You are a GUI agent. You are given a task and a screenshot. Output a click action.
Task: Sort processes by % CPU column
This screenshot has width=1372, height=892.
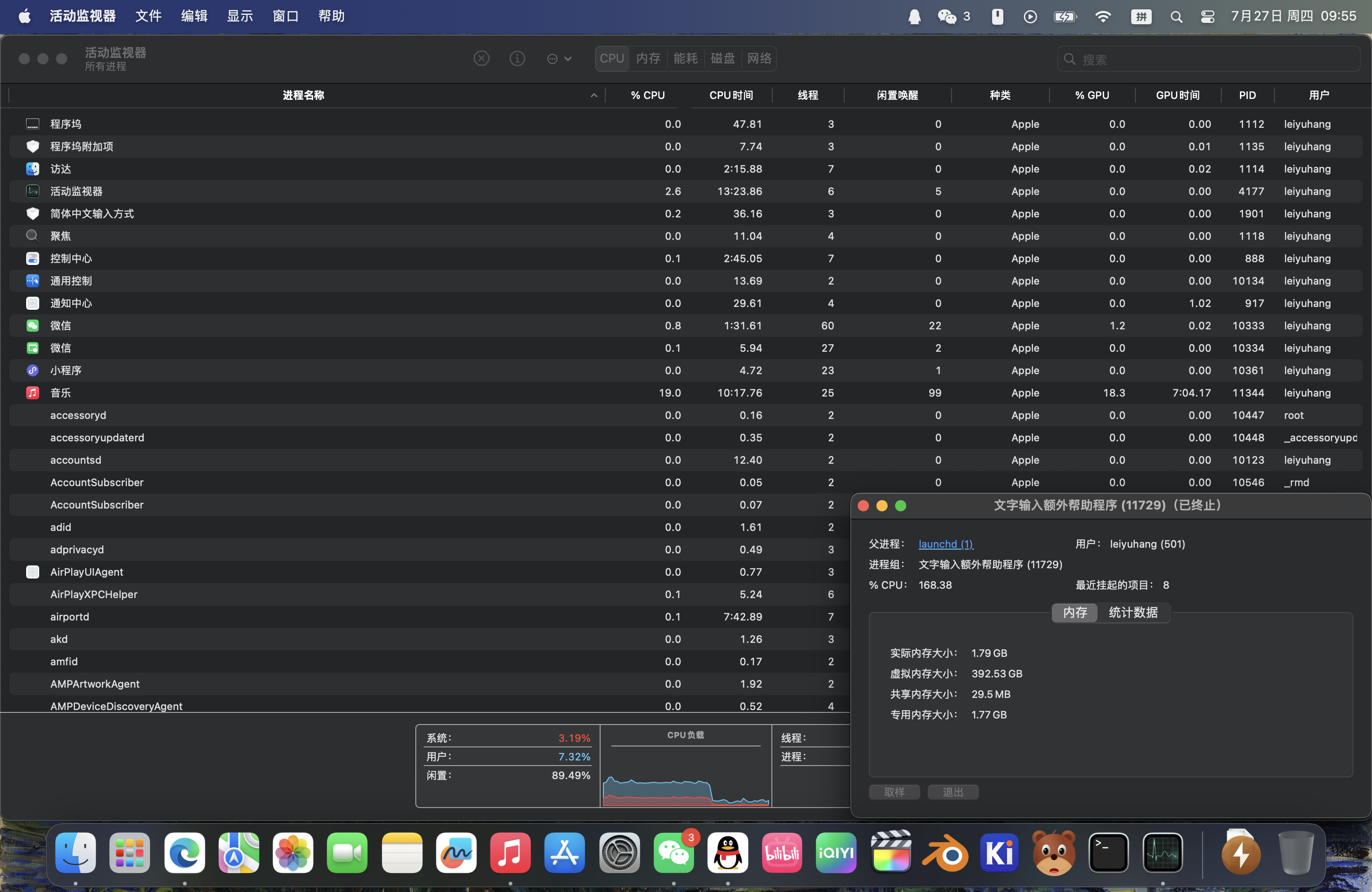click(647, 95)
